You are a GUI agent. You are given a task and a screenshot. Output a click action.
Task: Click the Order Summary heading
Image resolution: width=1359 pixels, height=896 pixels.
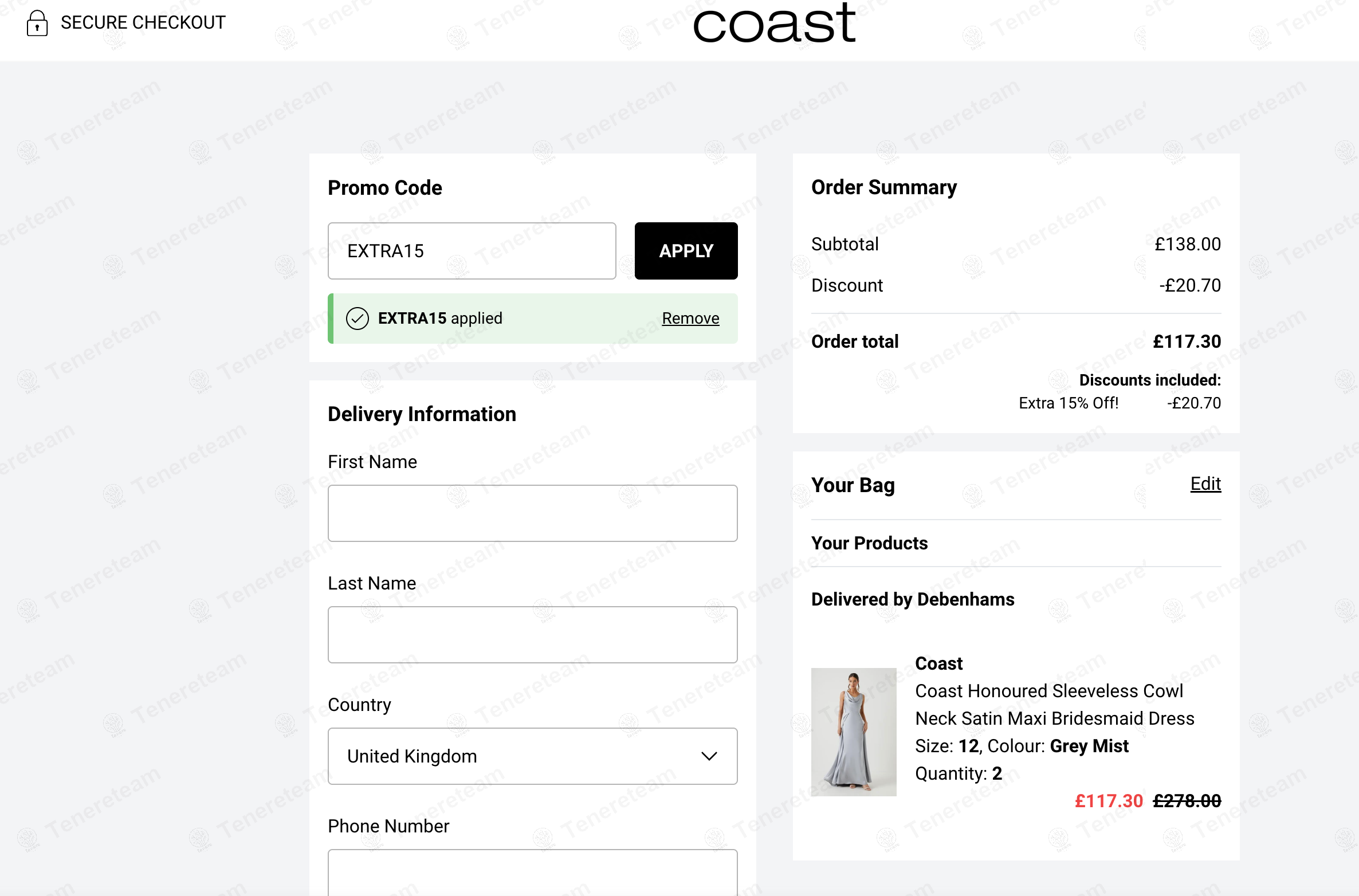(x=884, y=187)
